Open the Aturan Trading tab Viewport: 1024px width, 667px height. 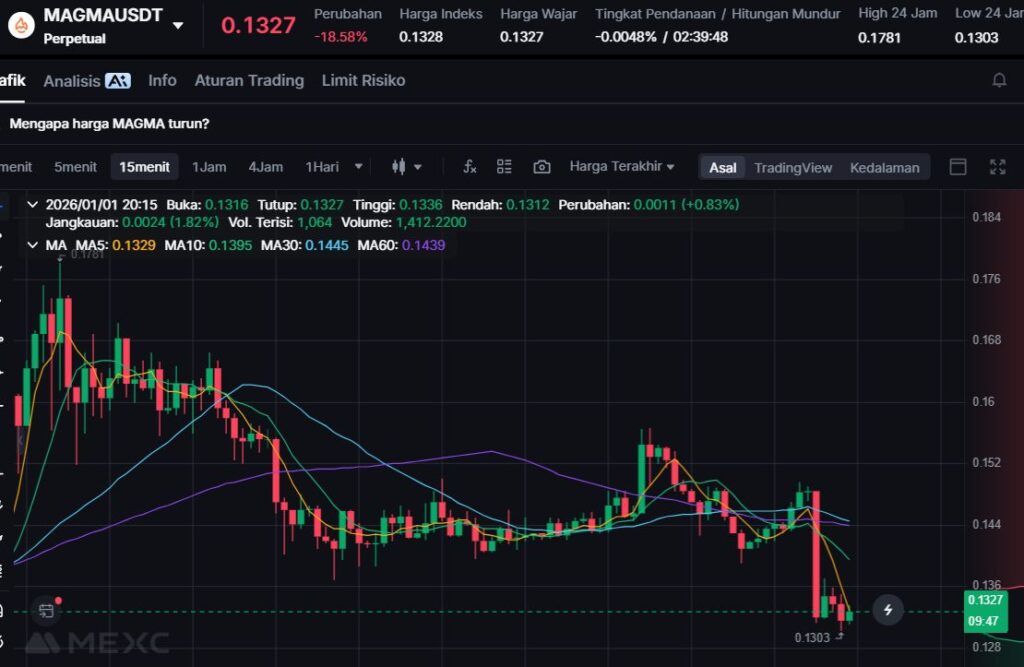(249, 80)
